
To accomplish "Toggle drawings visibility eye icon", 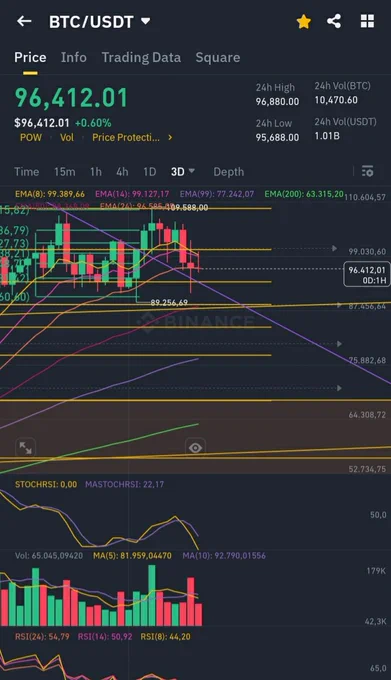I will (195, 448).
